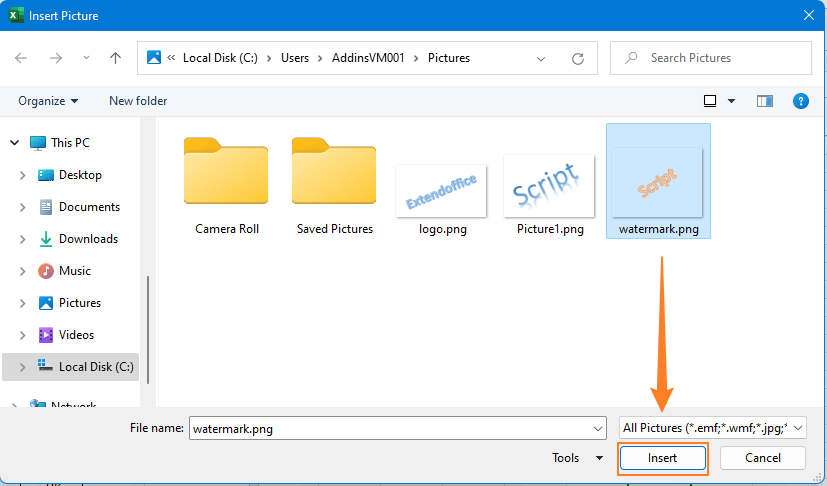Select the Saved Pictures folder icon
827x486 pixels.
coord(334,172)
